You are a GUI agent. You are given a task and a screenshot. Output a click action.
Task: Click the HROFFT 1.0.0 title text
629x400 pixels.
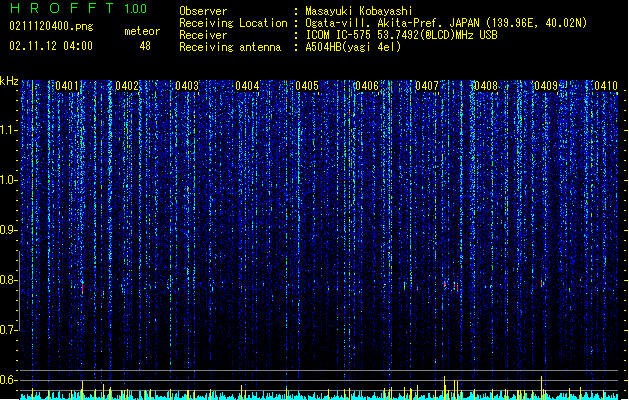[78, 8]
